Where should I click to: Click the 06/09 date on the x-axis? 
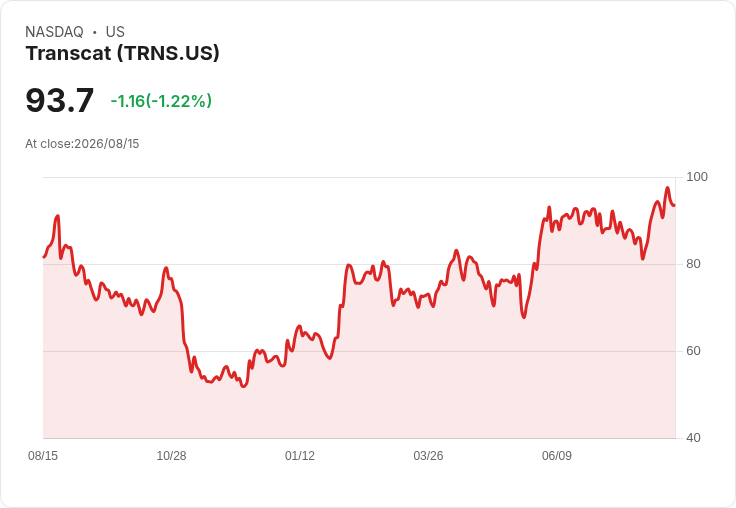coord(557,455)
